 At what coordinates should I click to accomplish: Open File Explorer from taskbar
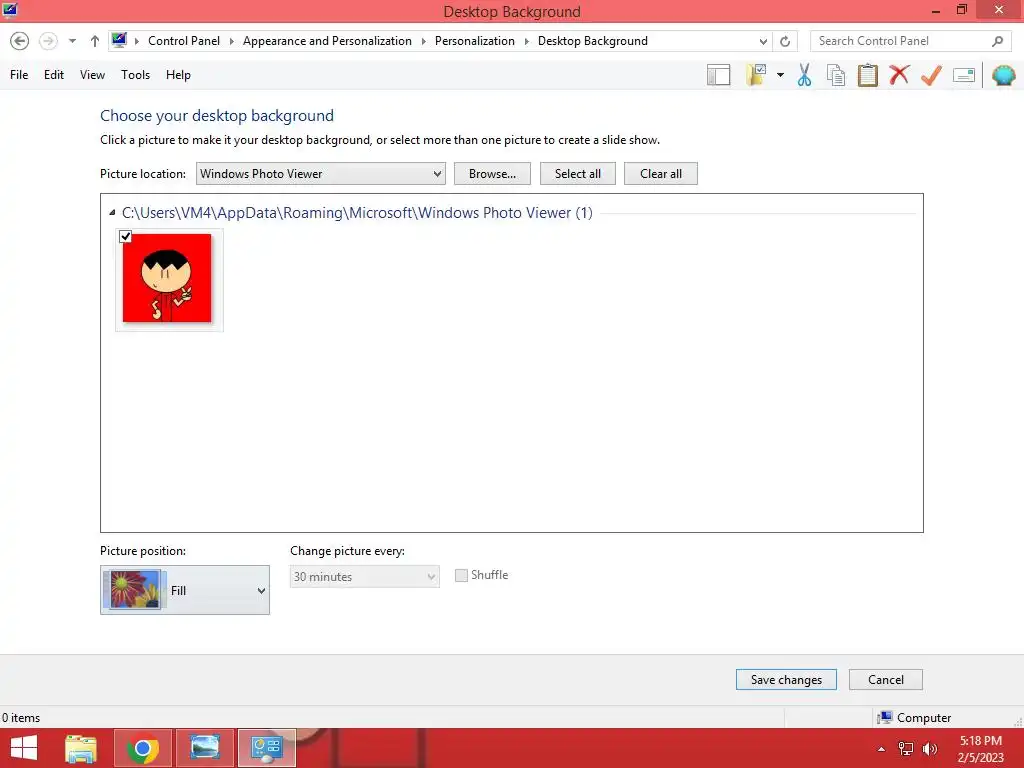click(81, 748)
